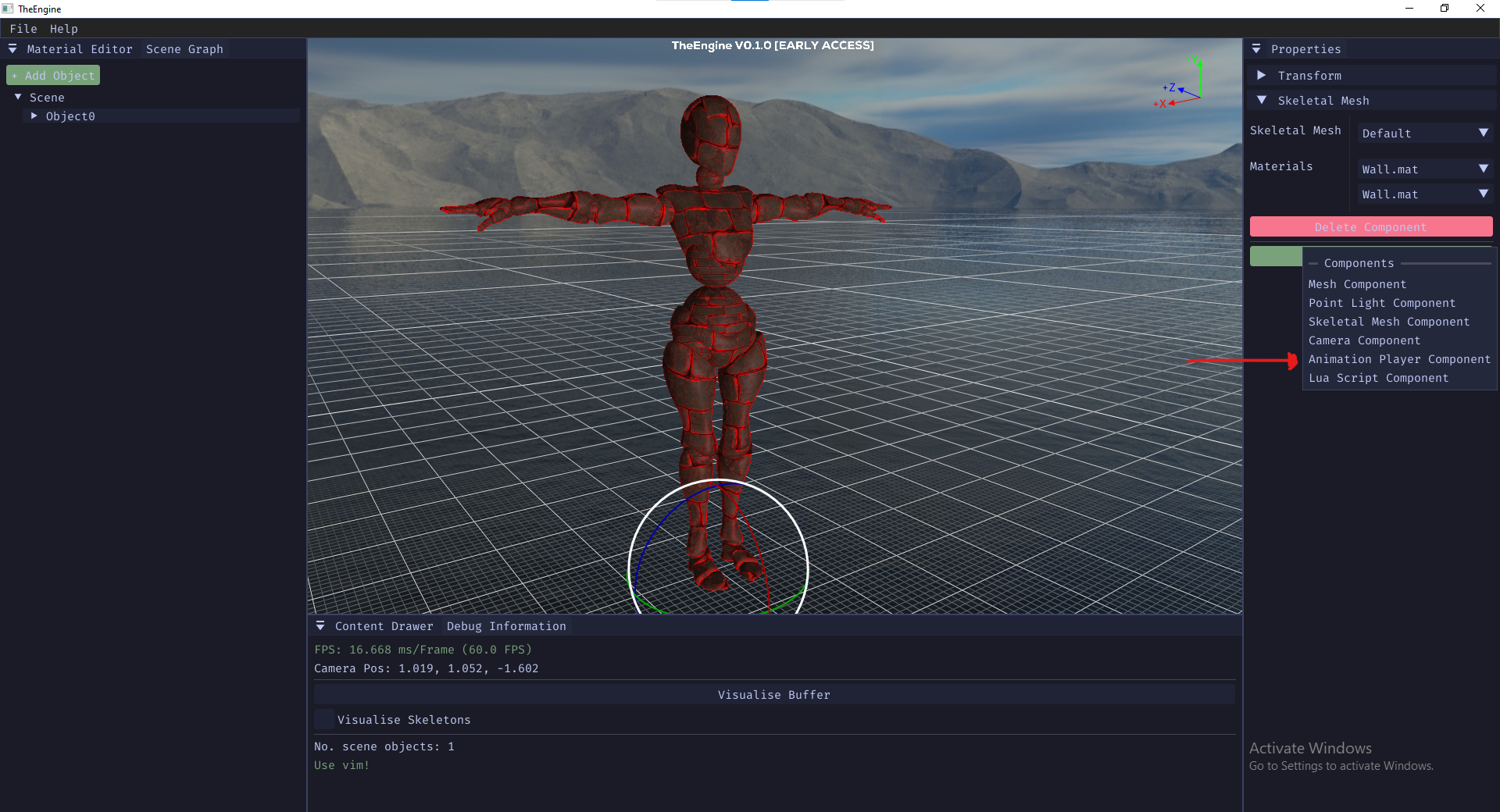Choose Lua Script Component
The image size is (1500, 812).
tap(1378, 378)
